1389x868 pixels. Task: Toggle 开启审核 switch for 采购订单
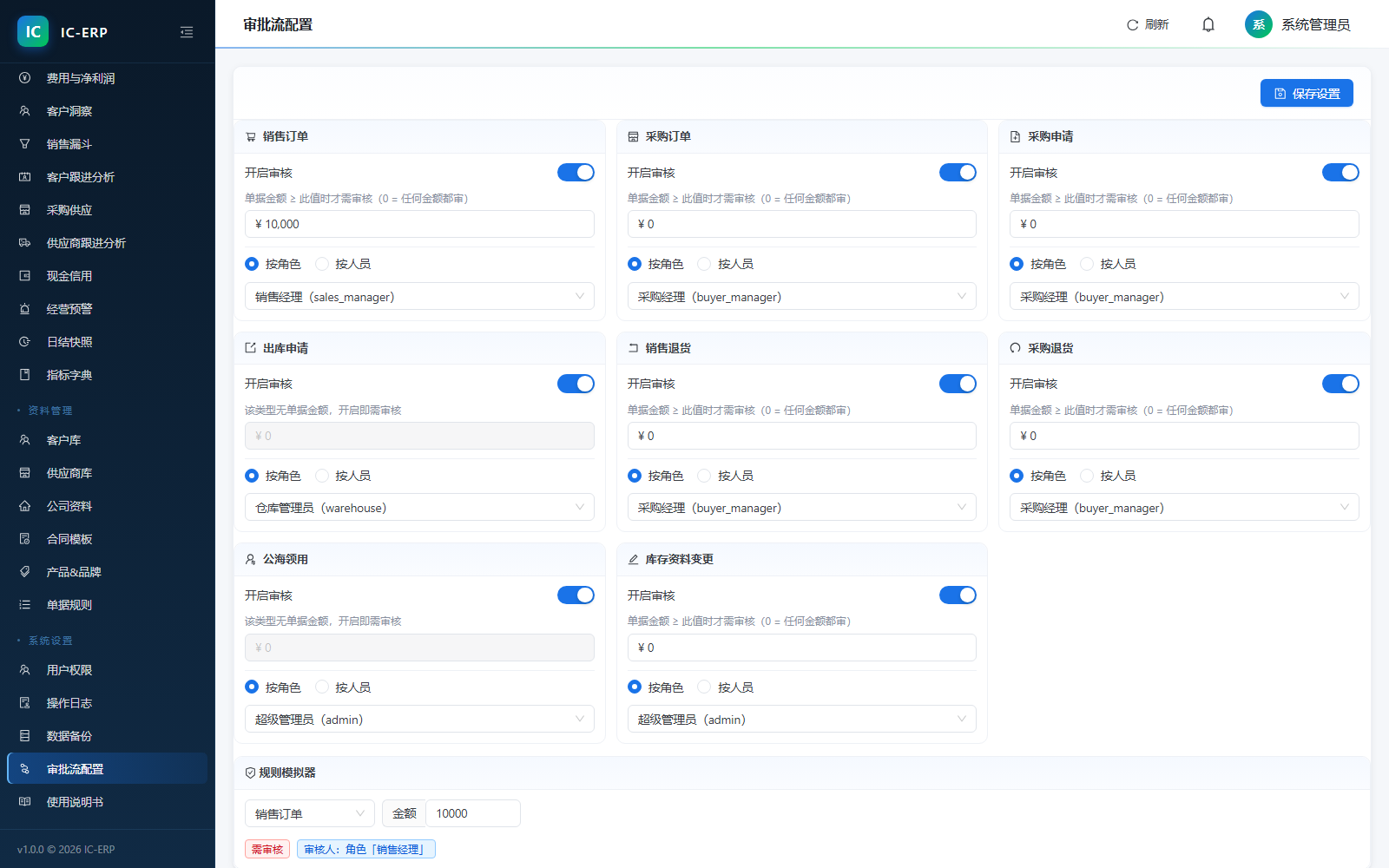958,173
